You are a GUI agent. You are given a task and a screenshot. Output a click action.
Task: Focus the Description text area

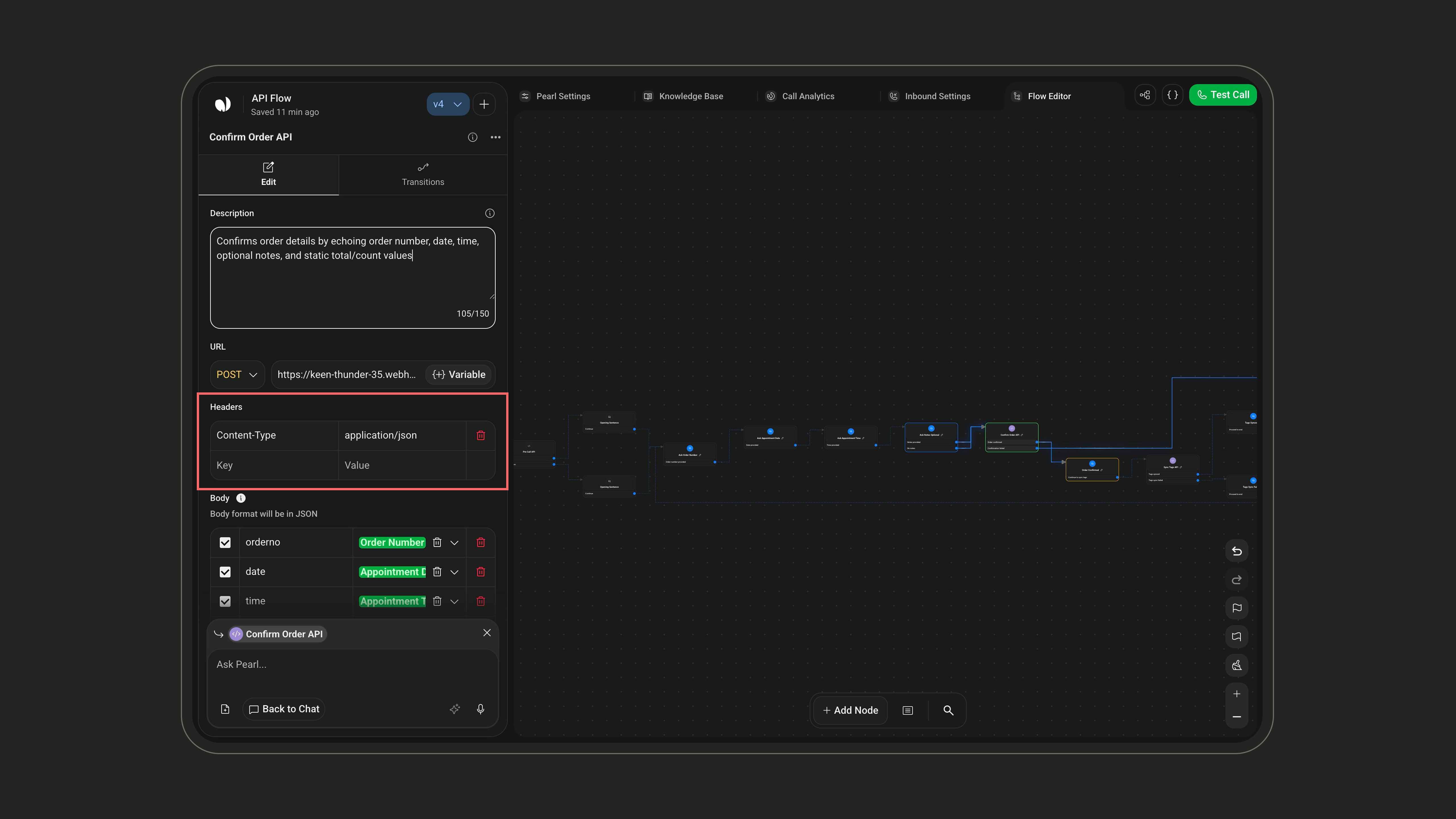pyautogui.click(x=353, y=278)
